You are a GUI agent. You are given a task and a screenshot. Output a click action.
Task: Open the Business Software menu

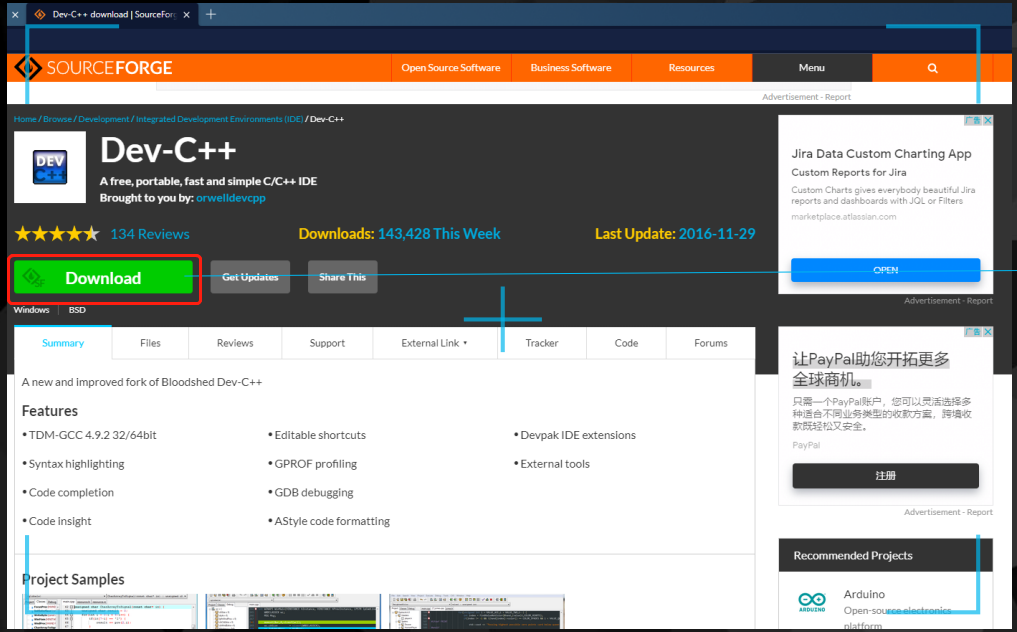pos(571,67)
